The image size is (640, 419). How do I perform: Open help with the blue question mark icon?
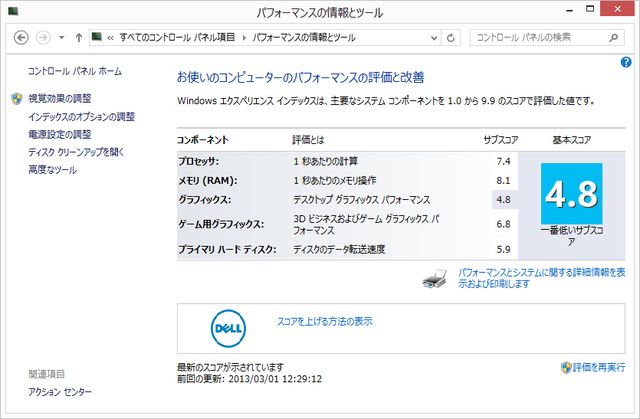(x=626, y=62)
